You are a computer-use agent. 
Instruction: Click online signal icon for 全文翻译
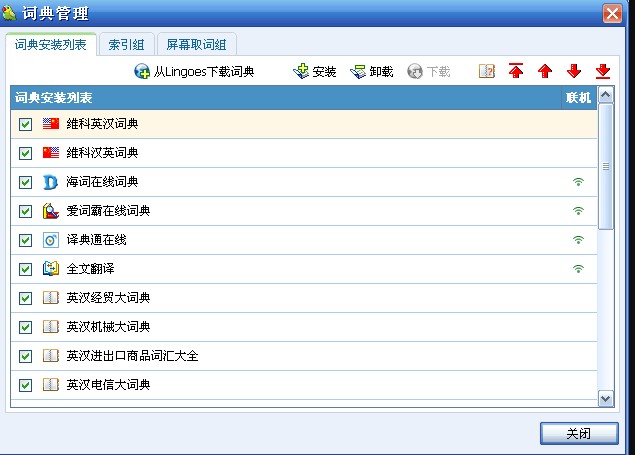[x=578, y=268]
